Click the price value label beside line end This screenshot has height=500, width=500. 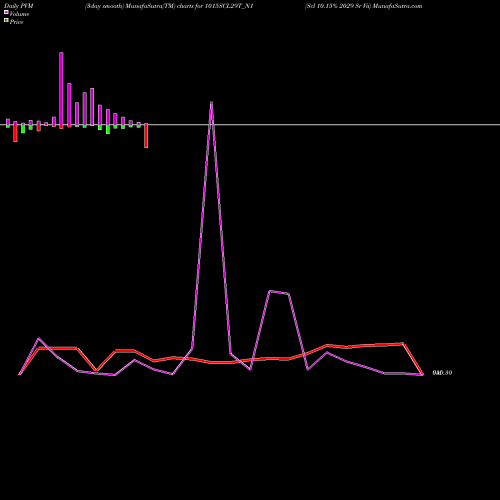coord(442,373)
